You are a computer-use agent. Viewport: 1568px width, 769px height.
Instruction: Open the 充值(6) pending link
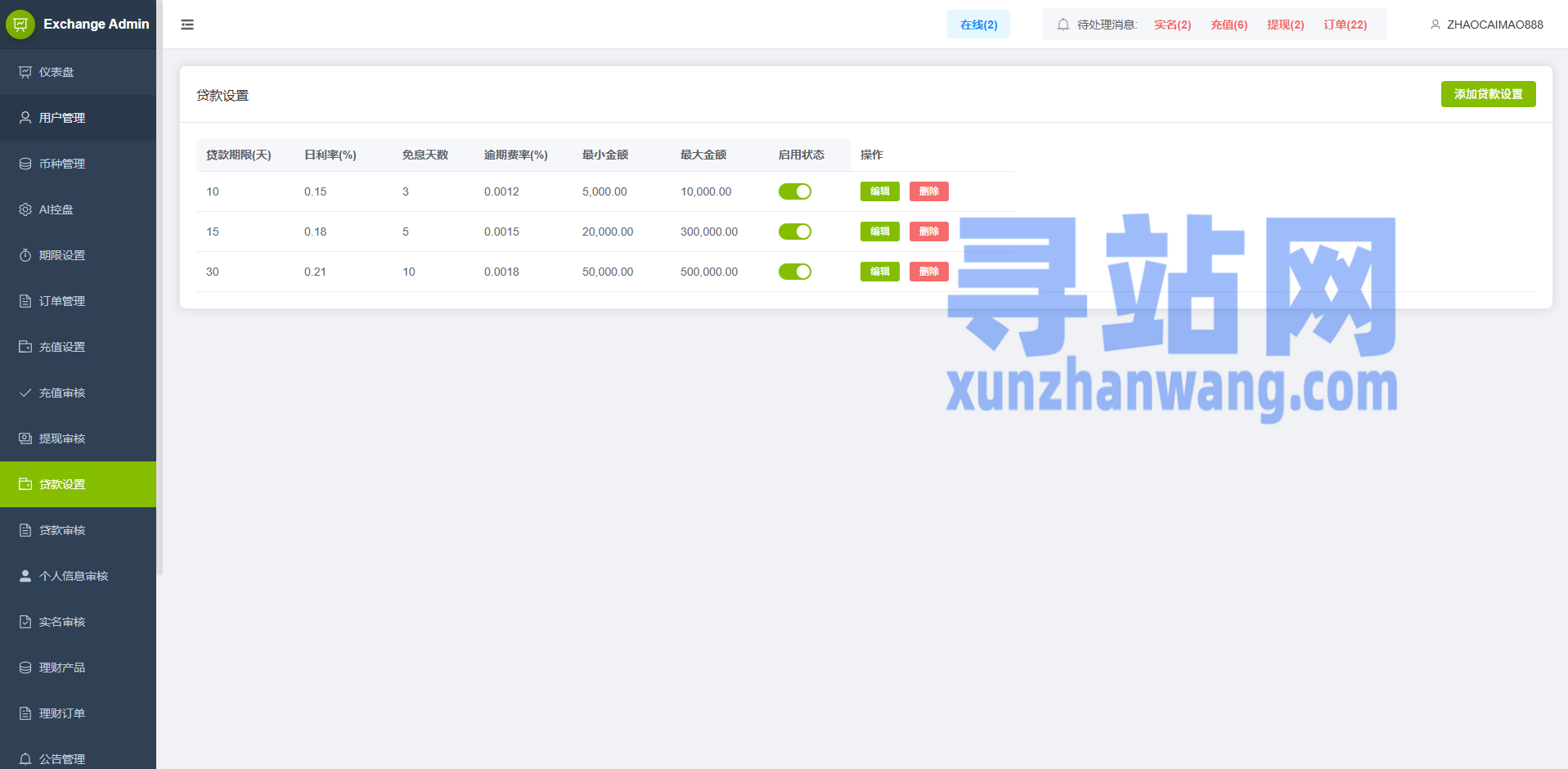click(x=1229, y=25)
